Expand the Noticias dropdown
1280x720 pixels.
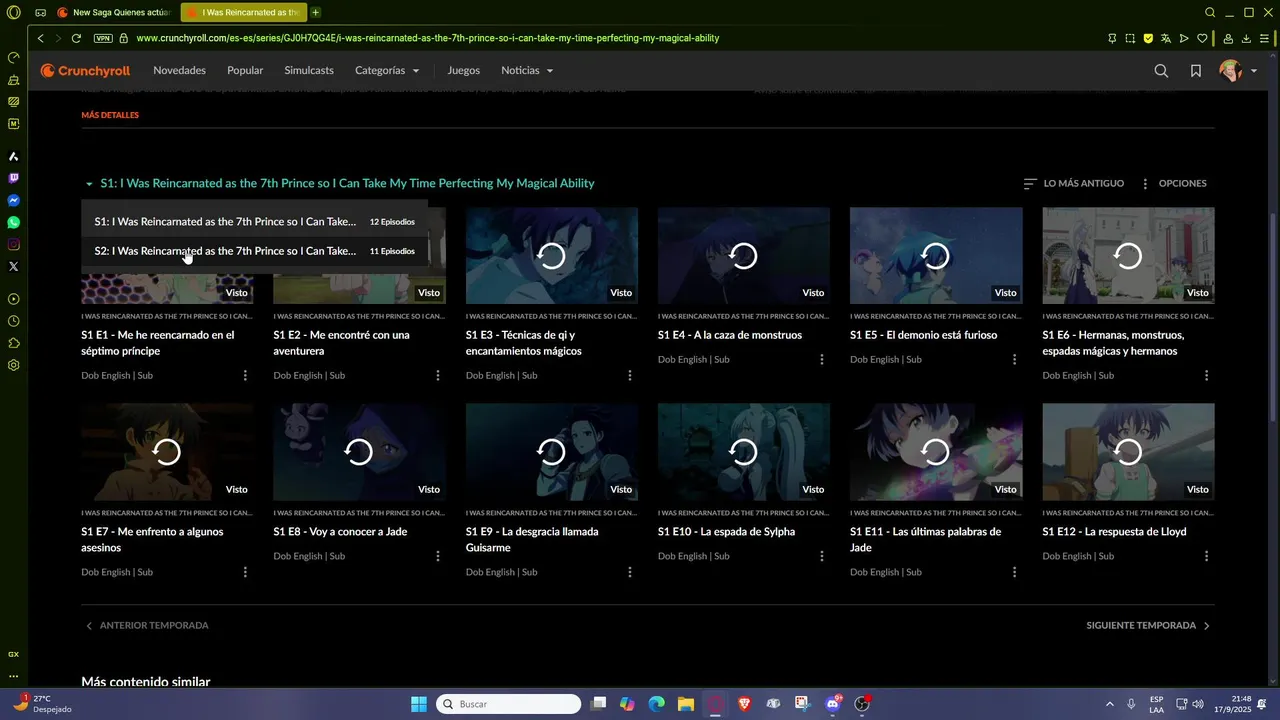527,71
